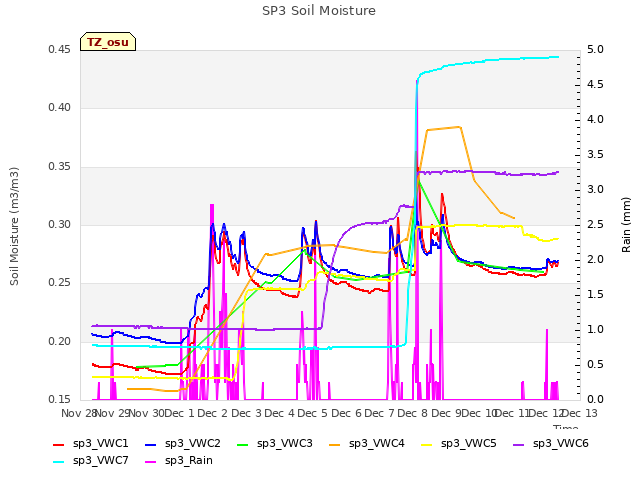
Task: Click the 1.5 rain axis tick label
Action: [595, 295]
